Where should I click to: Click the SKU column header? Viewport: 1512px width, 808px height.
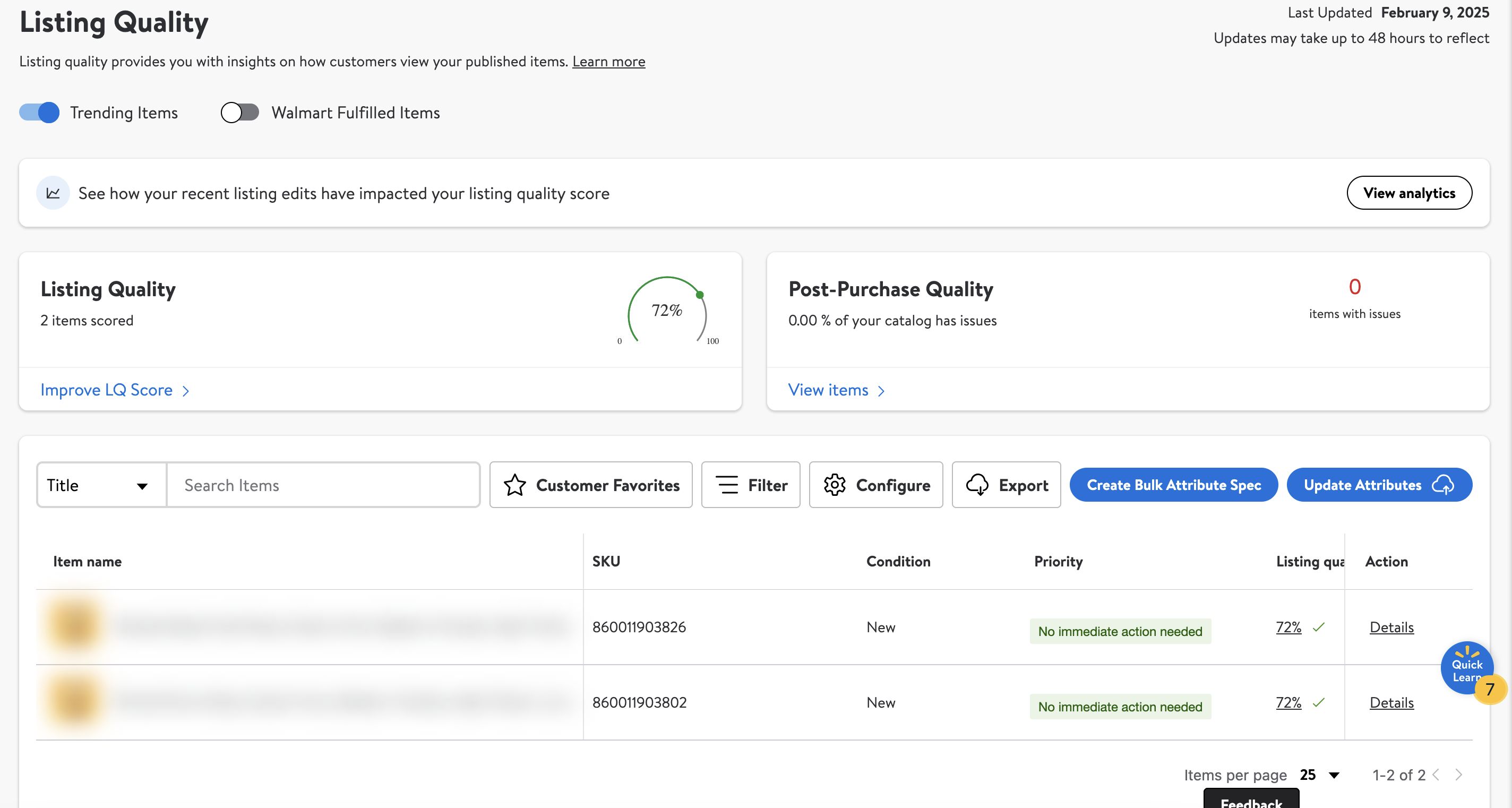(x=606, y=562)
